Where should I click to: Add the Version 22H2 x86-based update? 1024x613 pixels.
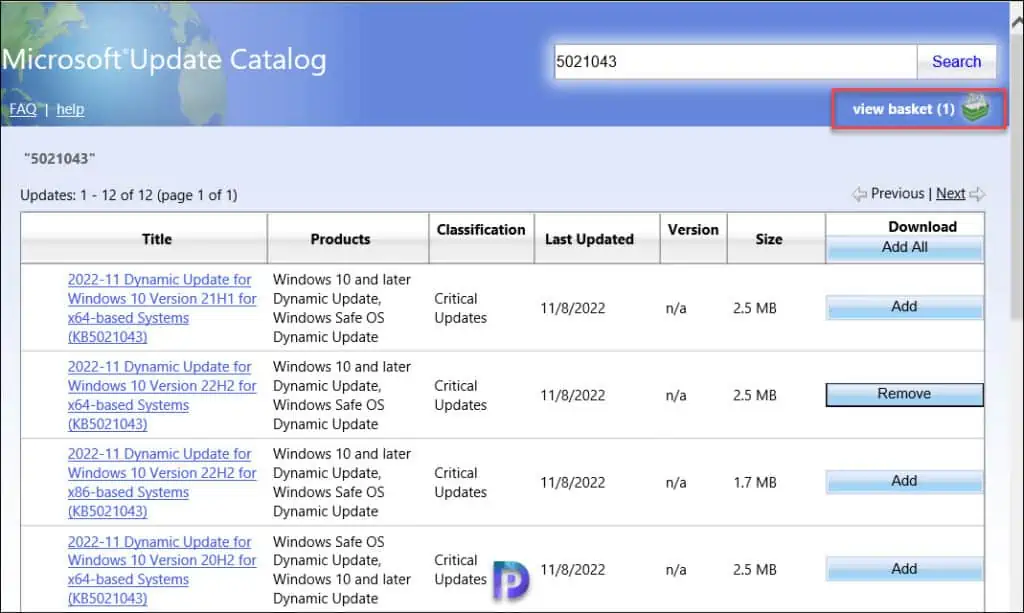(x=904, y=481)
